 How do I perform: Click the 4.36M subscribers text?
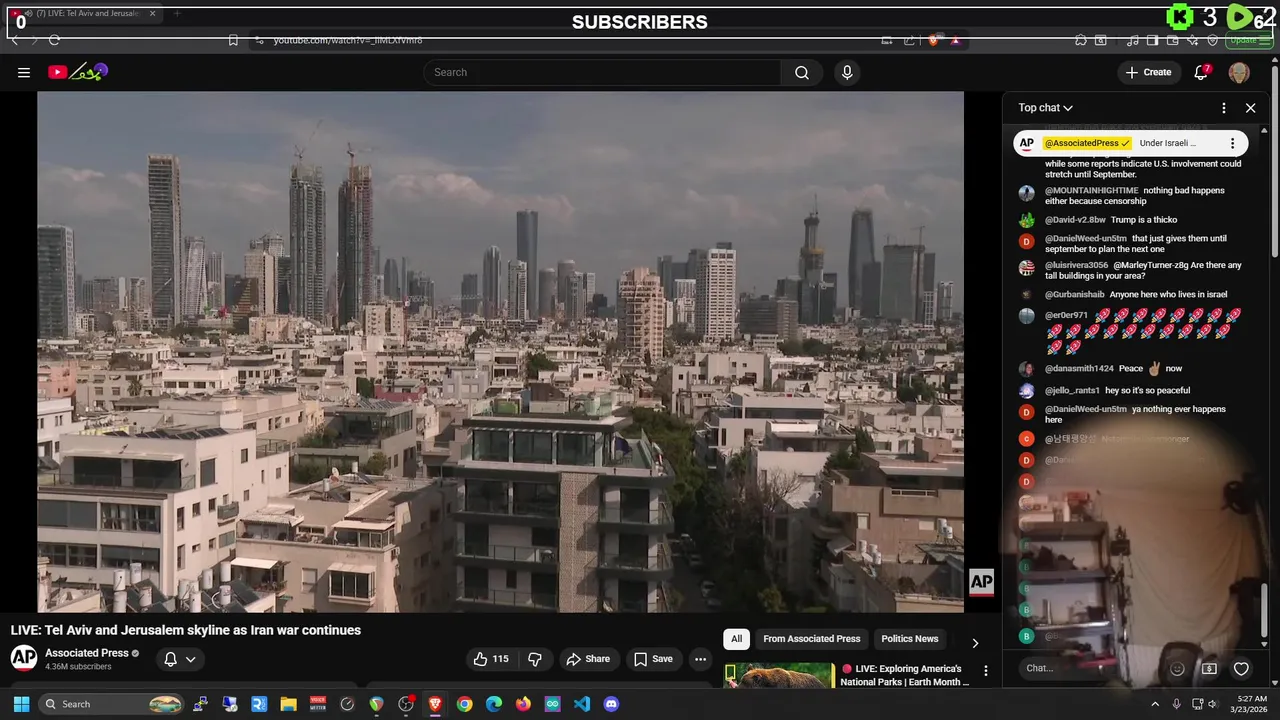click(x=78, y=666)
